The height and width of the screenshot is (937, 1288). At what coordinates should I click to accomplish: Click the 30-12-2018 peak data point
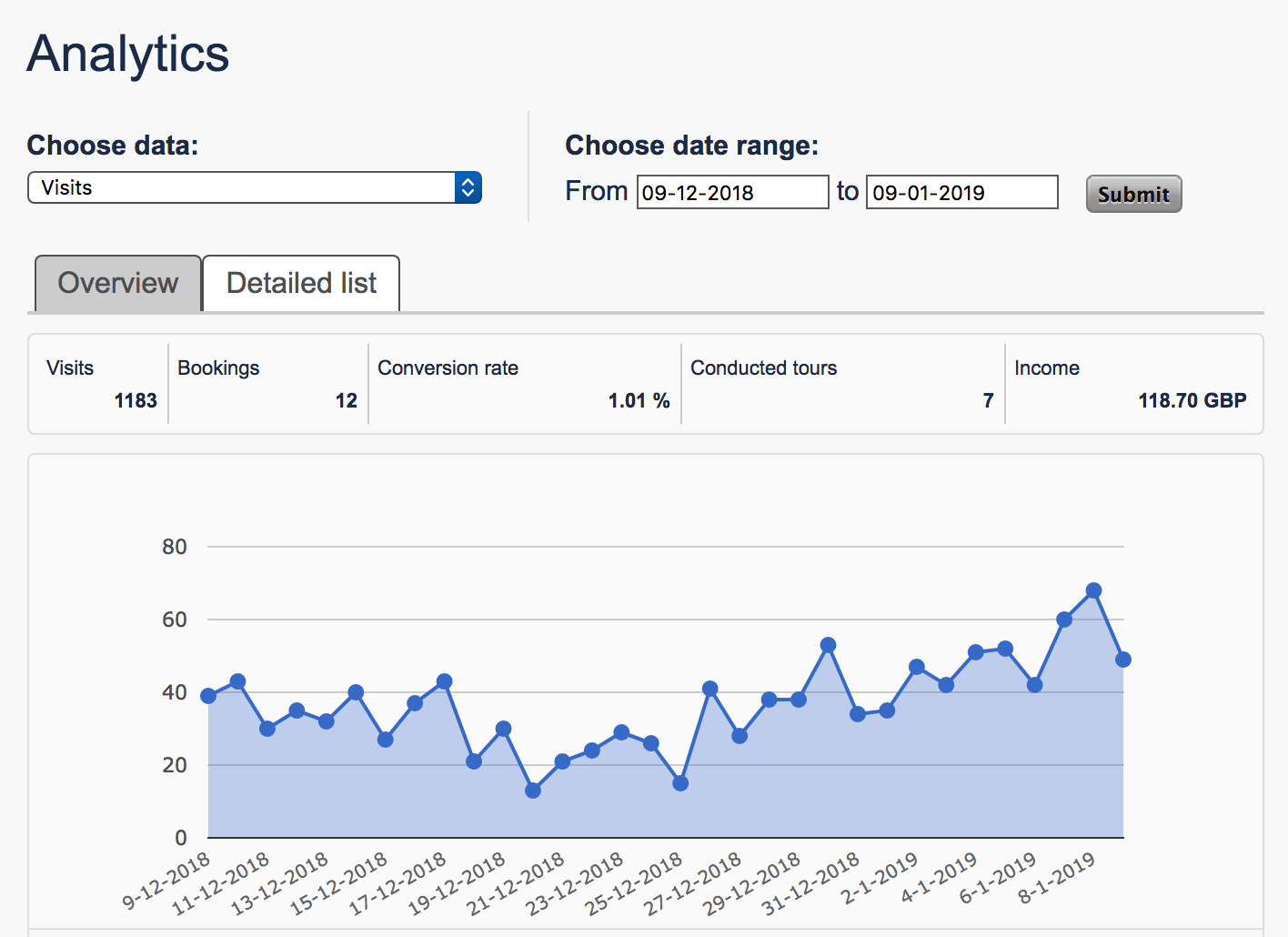pos(828,645)
